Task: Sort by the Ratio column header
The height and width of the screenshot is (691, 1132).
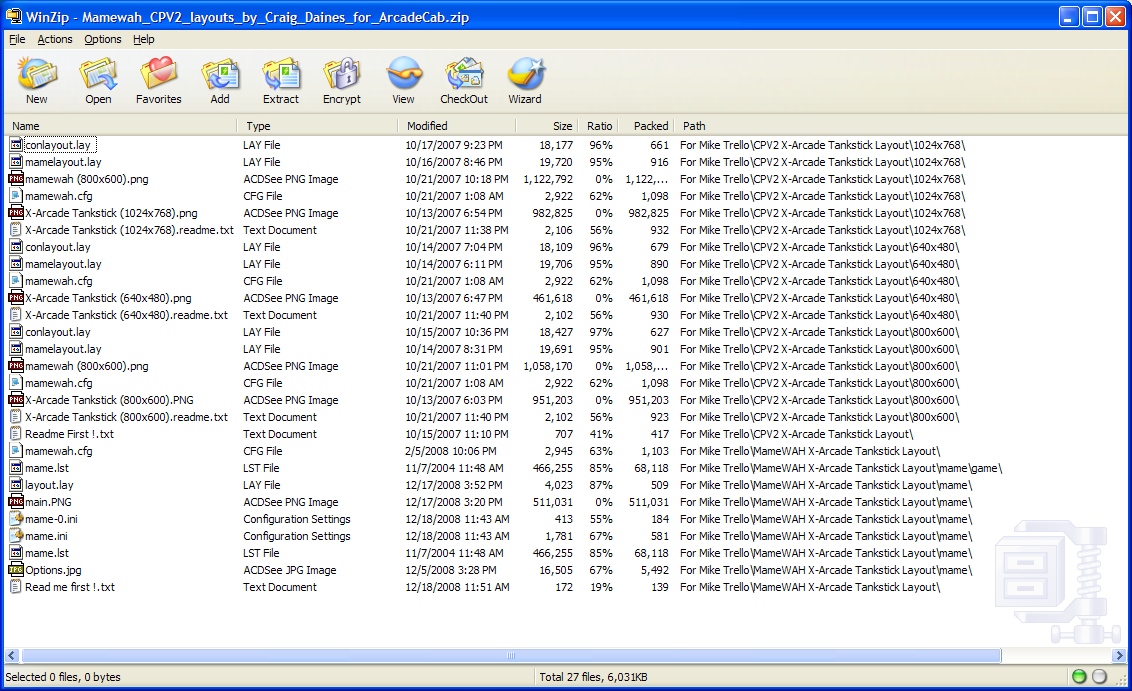Action: (x=597, y=126)
